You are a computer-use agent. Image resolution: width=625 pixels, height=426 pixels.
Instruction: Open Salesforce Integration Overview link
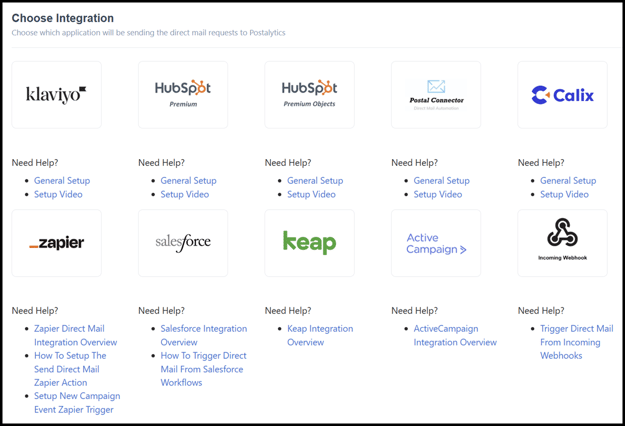click(204, 335)
